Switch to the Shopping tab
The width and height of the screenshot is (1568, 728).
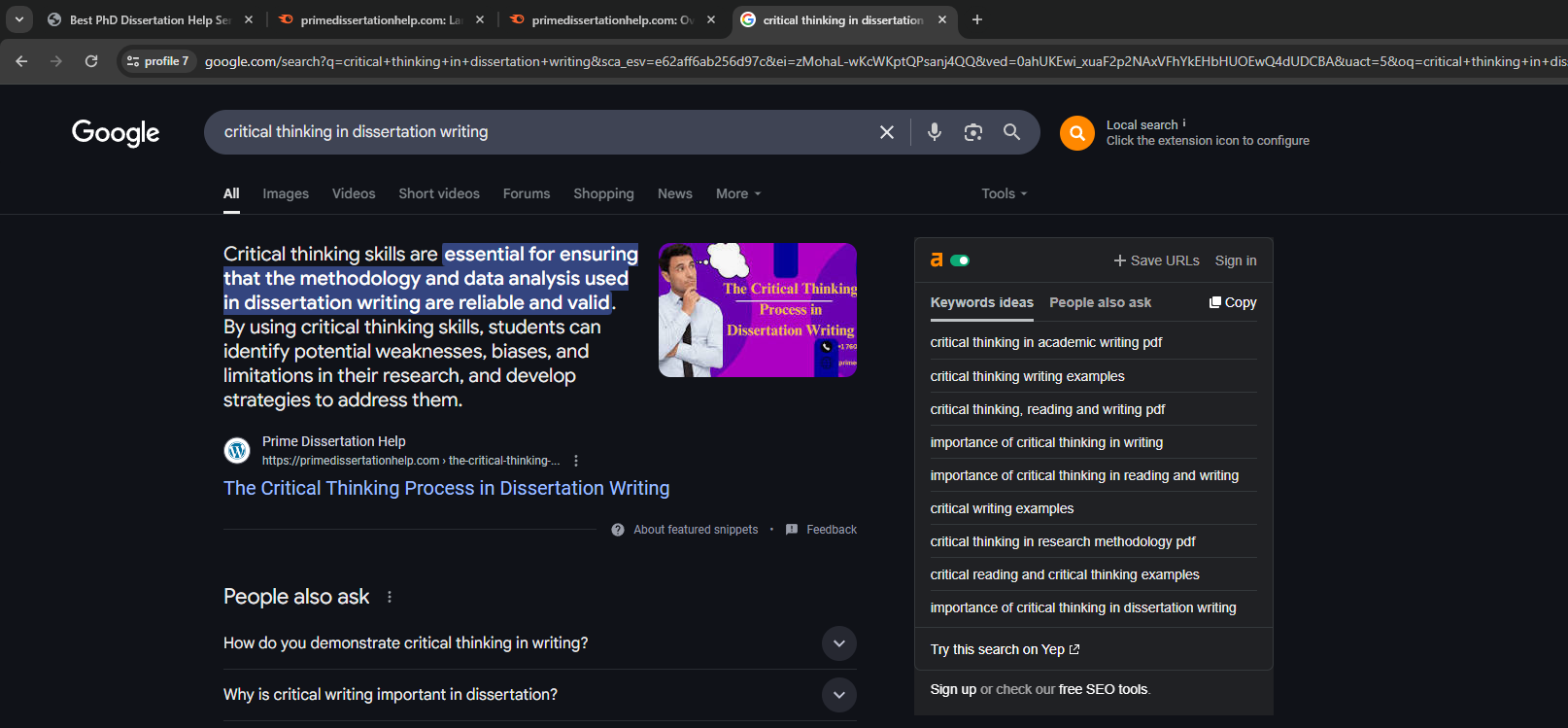tap(603, 193)
